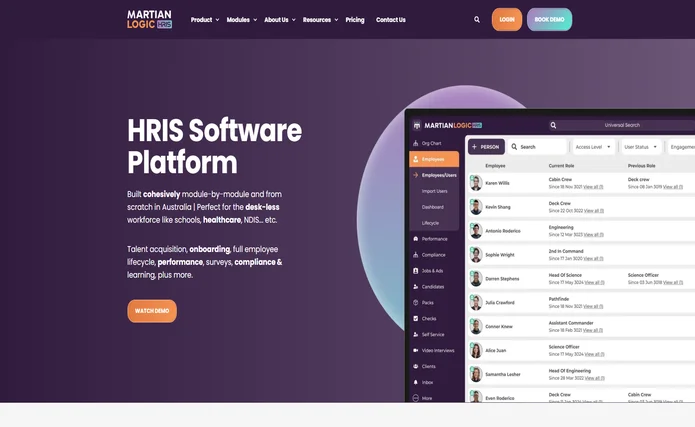Screen dimensions: 695x427
Task: Select Import Users in the sidebar
Action: tap(434, 191)
